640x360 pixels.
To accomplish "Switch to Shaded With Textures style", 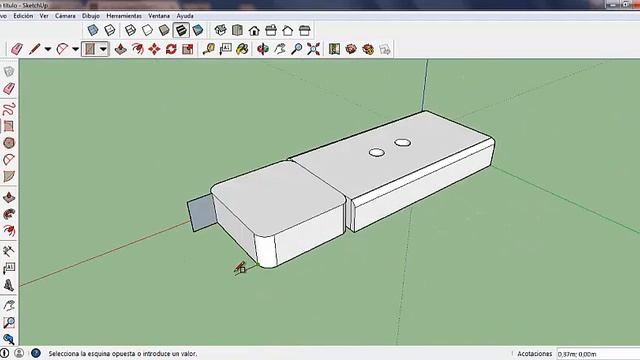I will click(x=181, y=30).
